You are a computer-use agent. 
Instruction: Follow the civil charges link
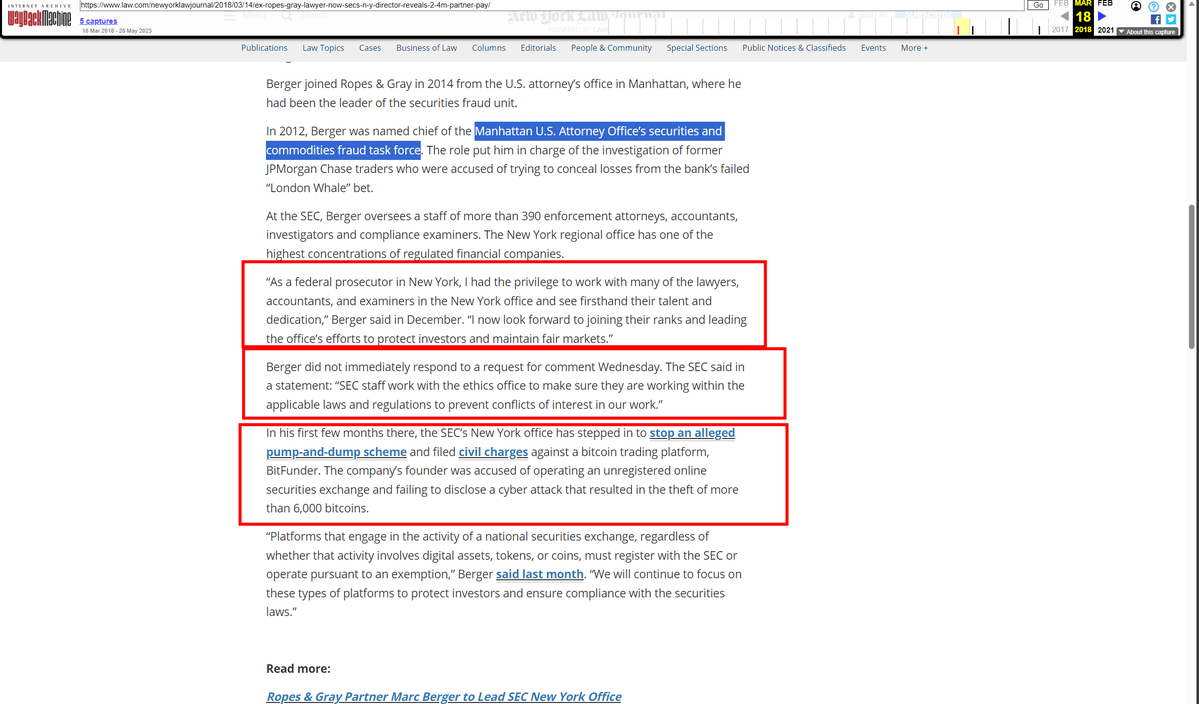coord(493,452)
